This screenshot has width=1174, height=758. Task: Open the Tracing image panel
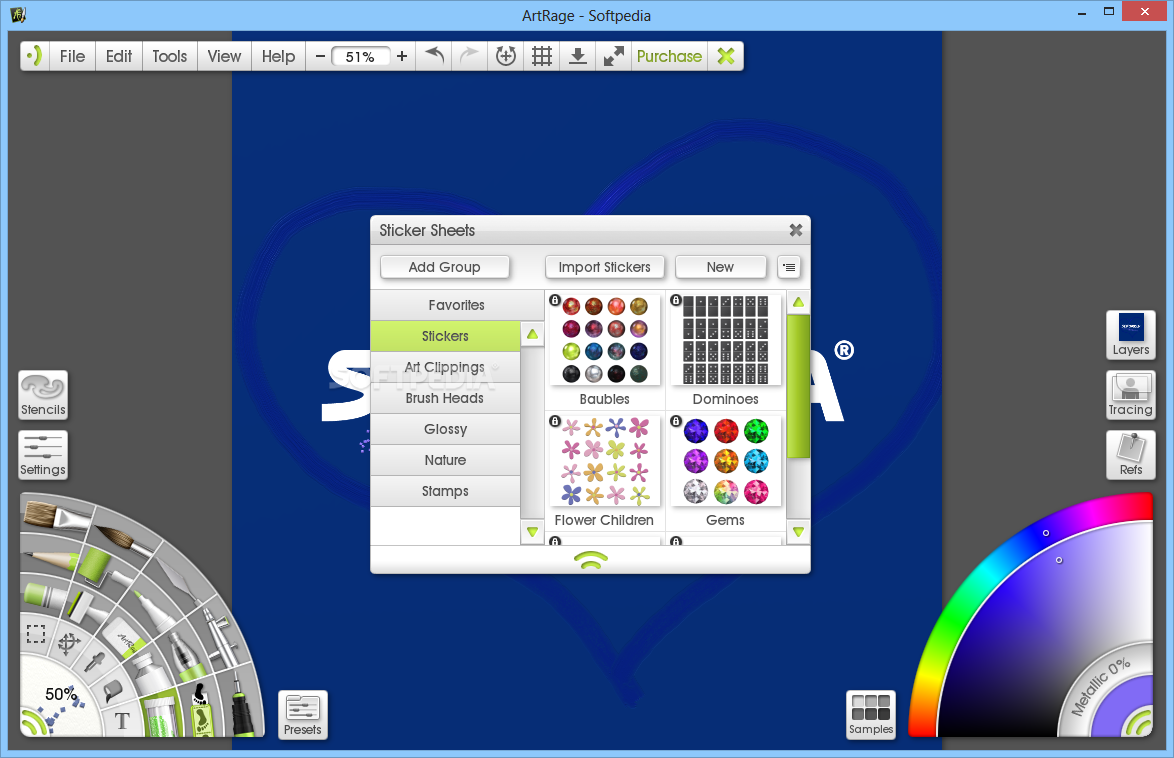[x=1131, y=395]
